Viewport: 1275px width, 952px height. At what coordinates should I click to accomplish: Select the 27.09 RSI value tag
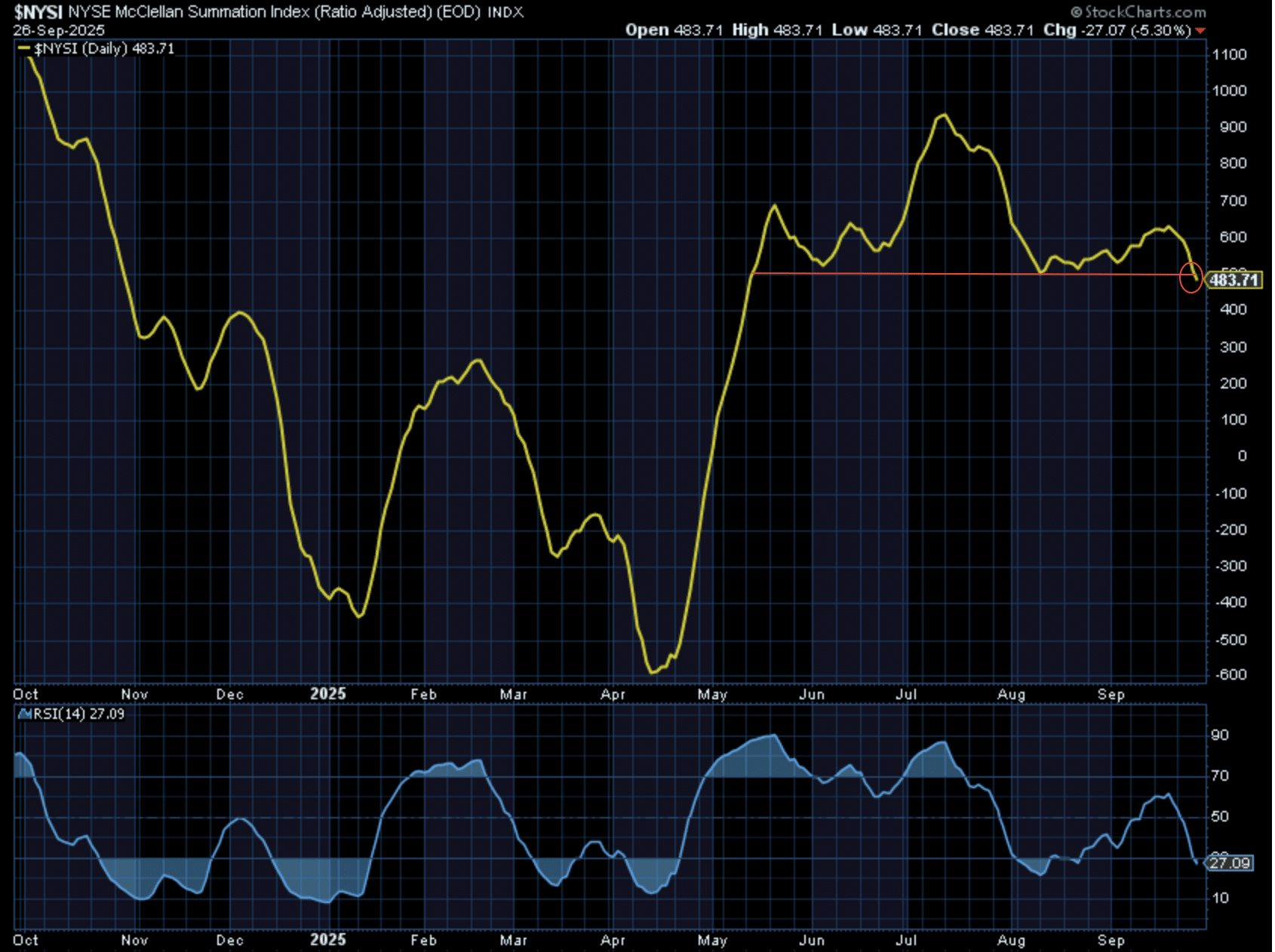[x=1230, y=863]
